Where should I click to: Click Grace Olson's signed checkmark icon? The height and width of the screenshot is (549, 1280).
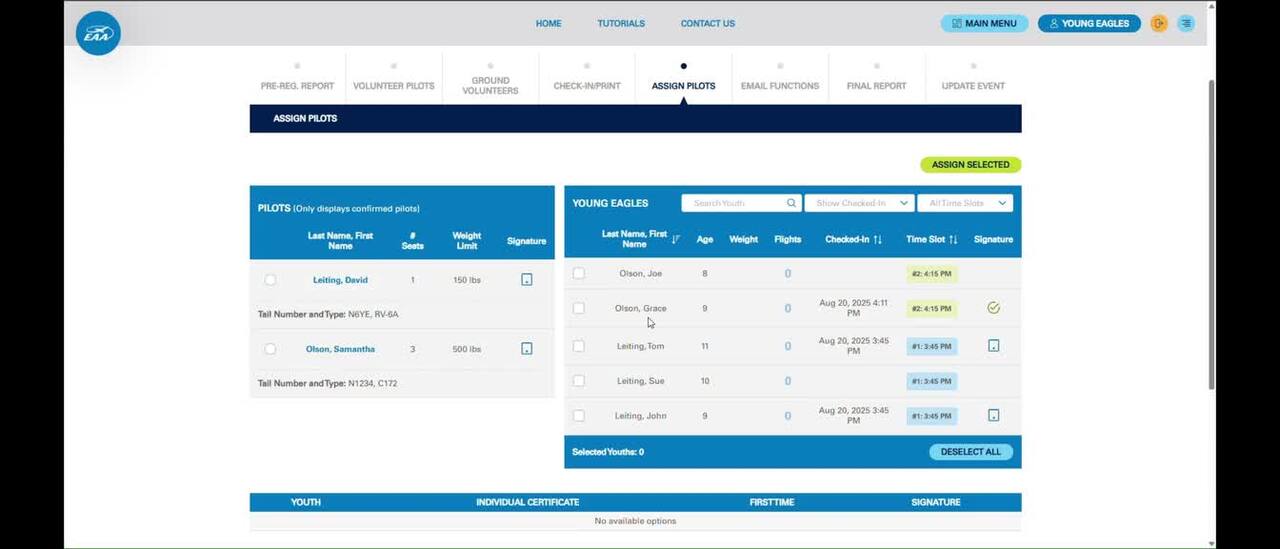tap(993, 308)
